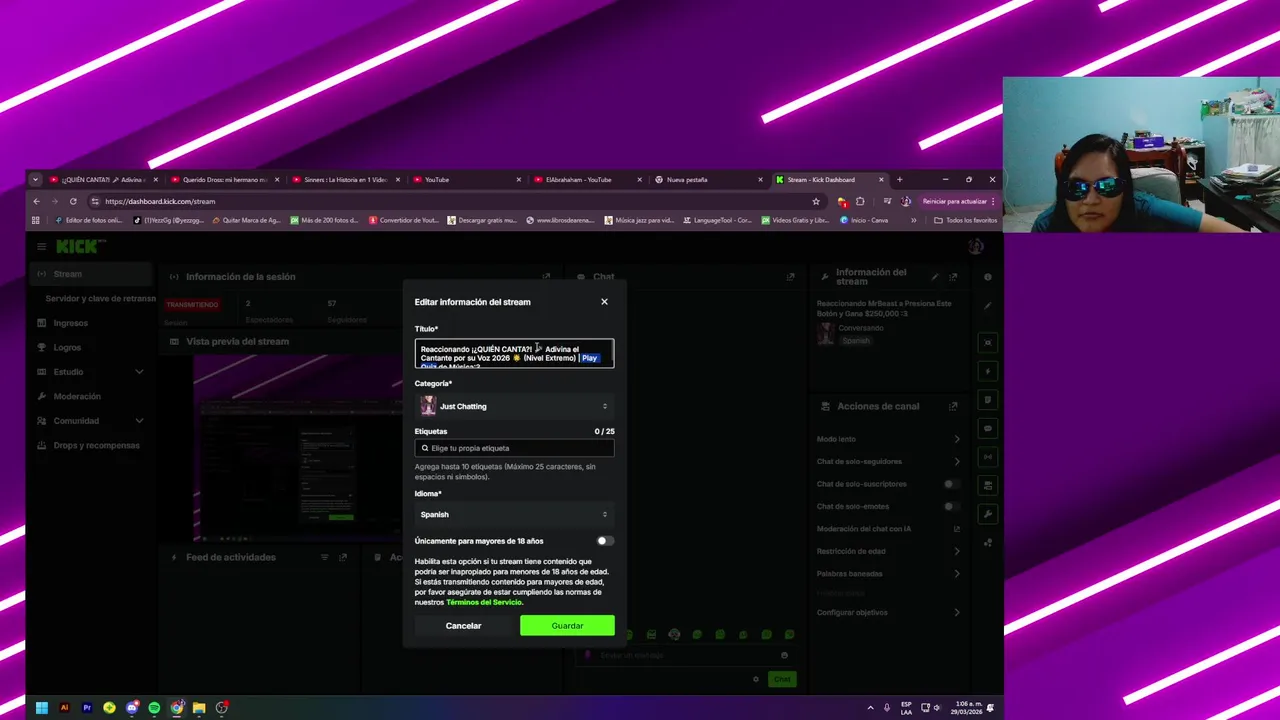Pop out the Acciones de canal panel
Viewport: 1280px width, 720px height.
(953, 406)
